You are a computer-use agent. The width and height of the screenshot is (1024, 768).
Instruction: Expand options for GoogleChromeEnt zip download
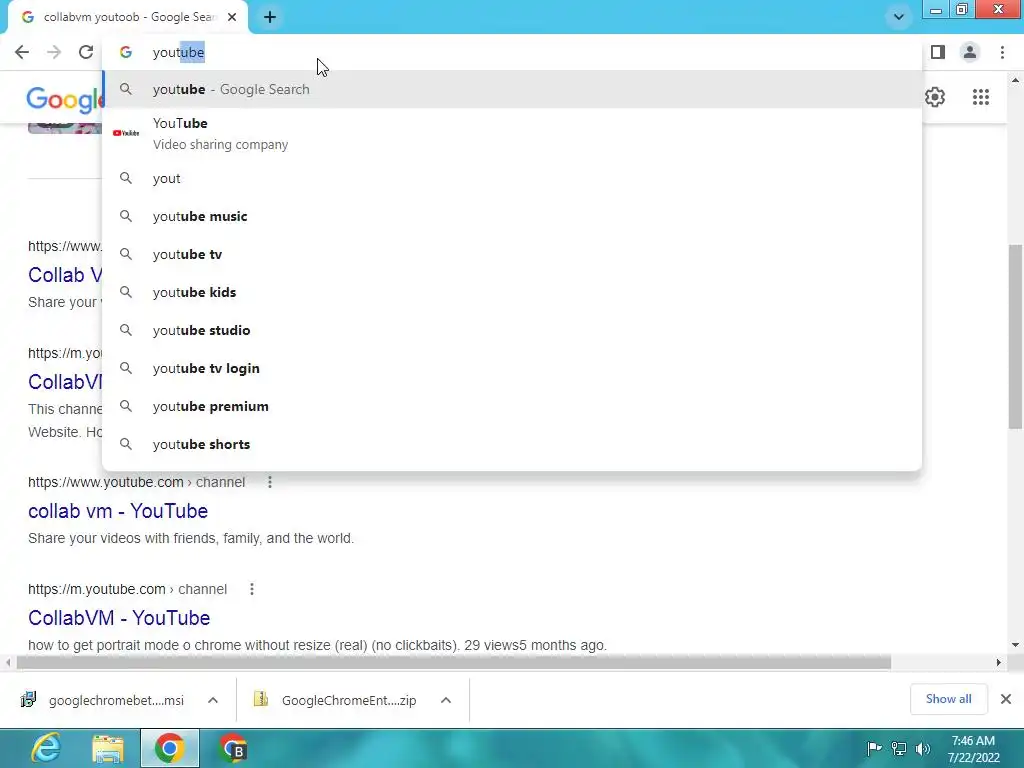(x=446, y=700)
